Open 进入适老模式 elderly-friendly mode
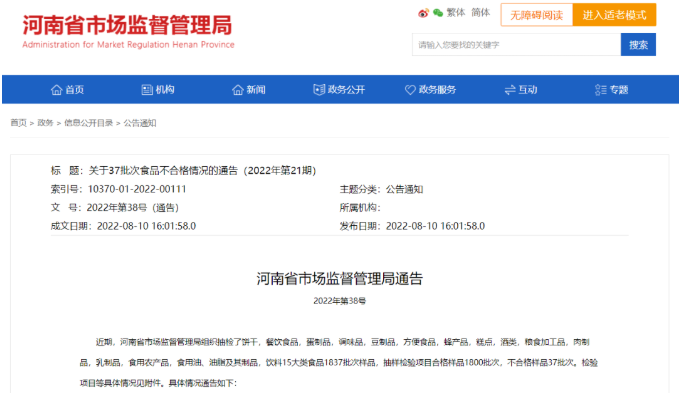Image resolution: width=682 pixels, height=395 pixels. [x=614, y=15]
